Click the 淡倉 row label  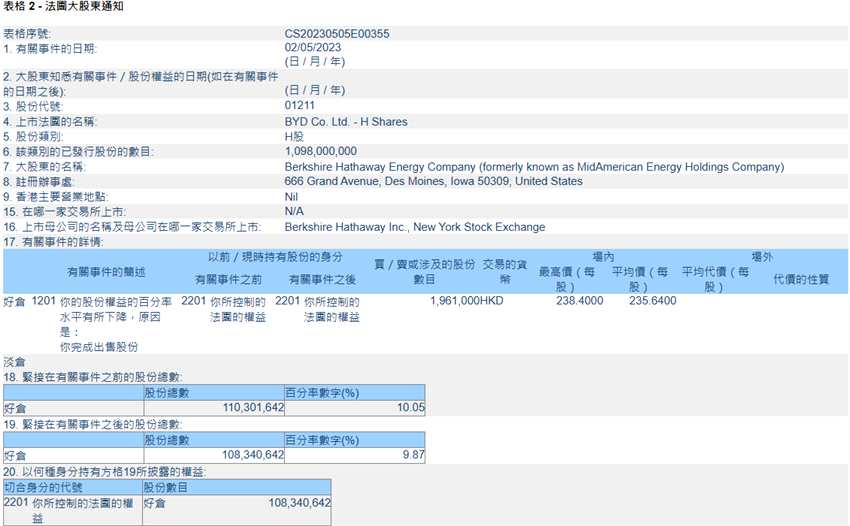[14, 362]
